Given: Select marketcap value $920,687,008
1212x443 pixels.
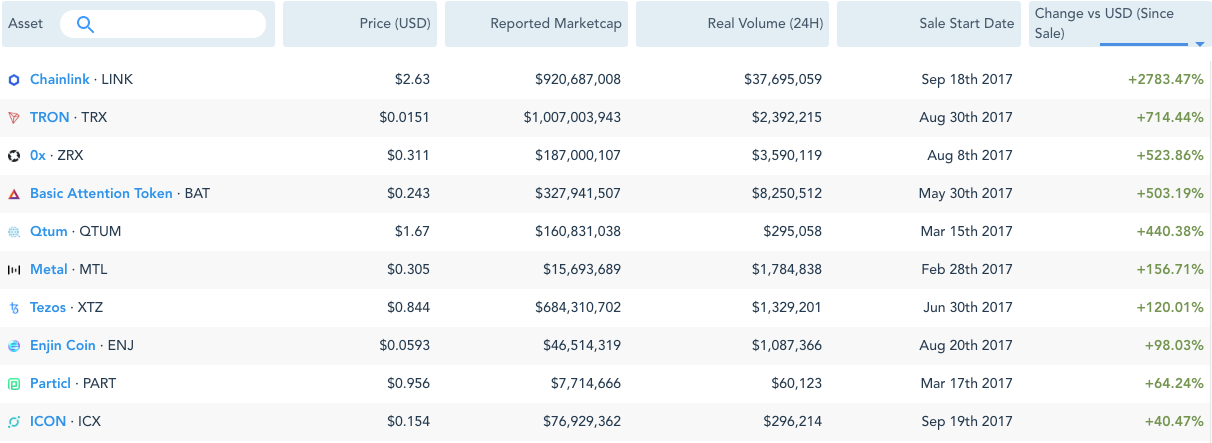Looking at the screenshot, I should point(578,80).
